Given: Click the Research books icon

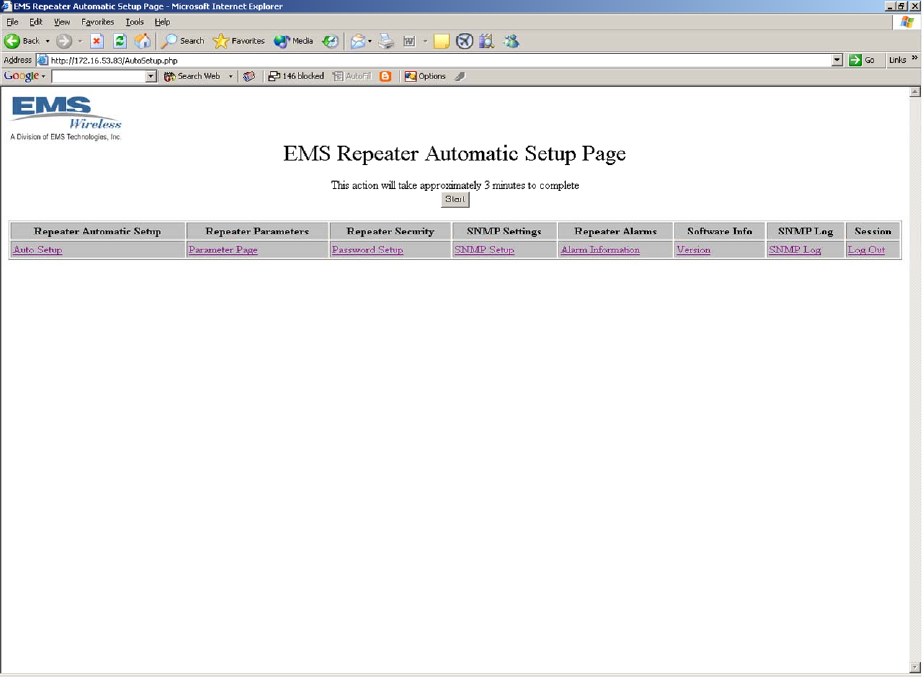Looking at the screenshot, I should [487, 41].
